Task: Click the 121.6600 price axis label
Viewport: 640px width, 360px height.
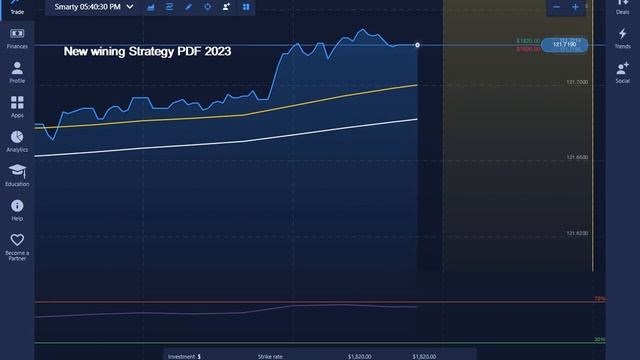Action: (577, 157)
